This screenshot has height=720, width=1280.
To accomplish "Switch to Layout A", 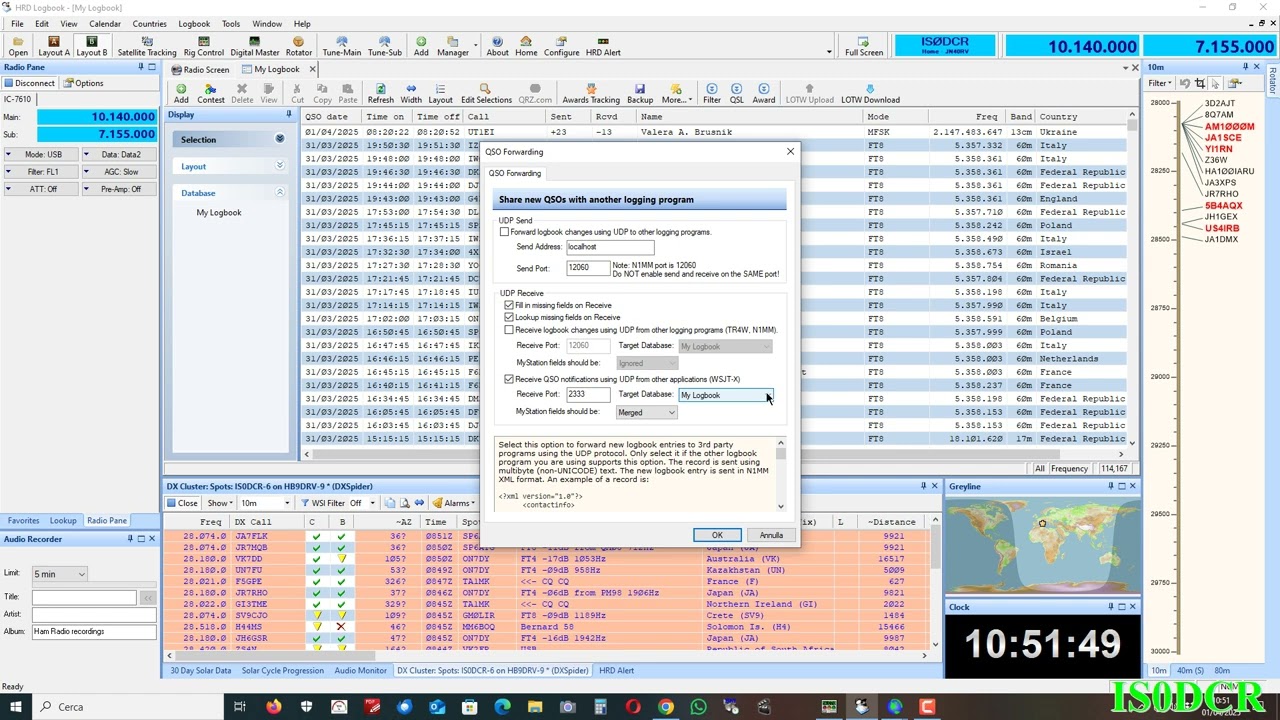I will pyautogui.click(x=54, y=46).
